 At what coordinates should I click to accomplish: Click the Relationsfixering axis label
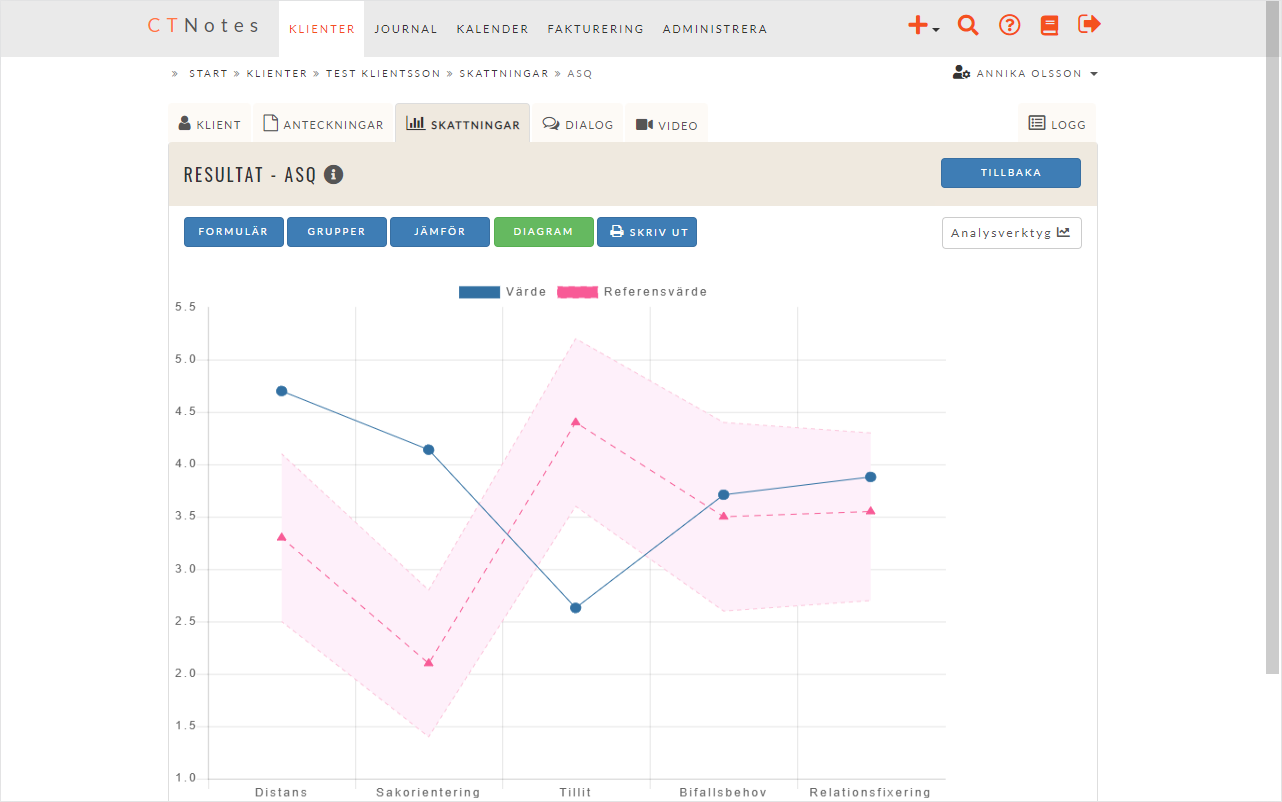870,792
